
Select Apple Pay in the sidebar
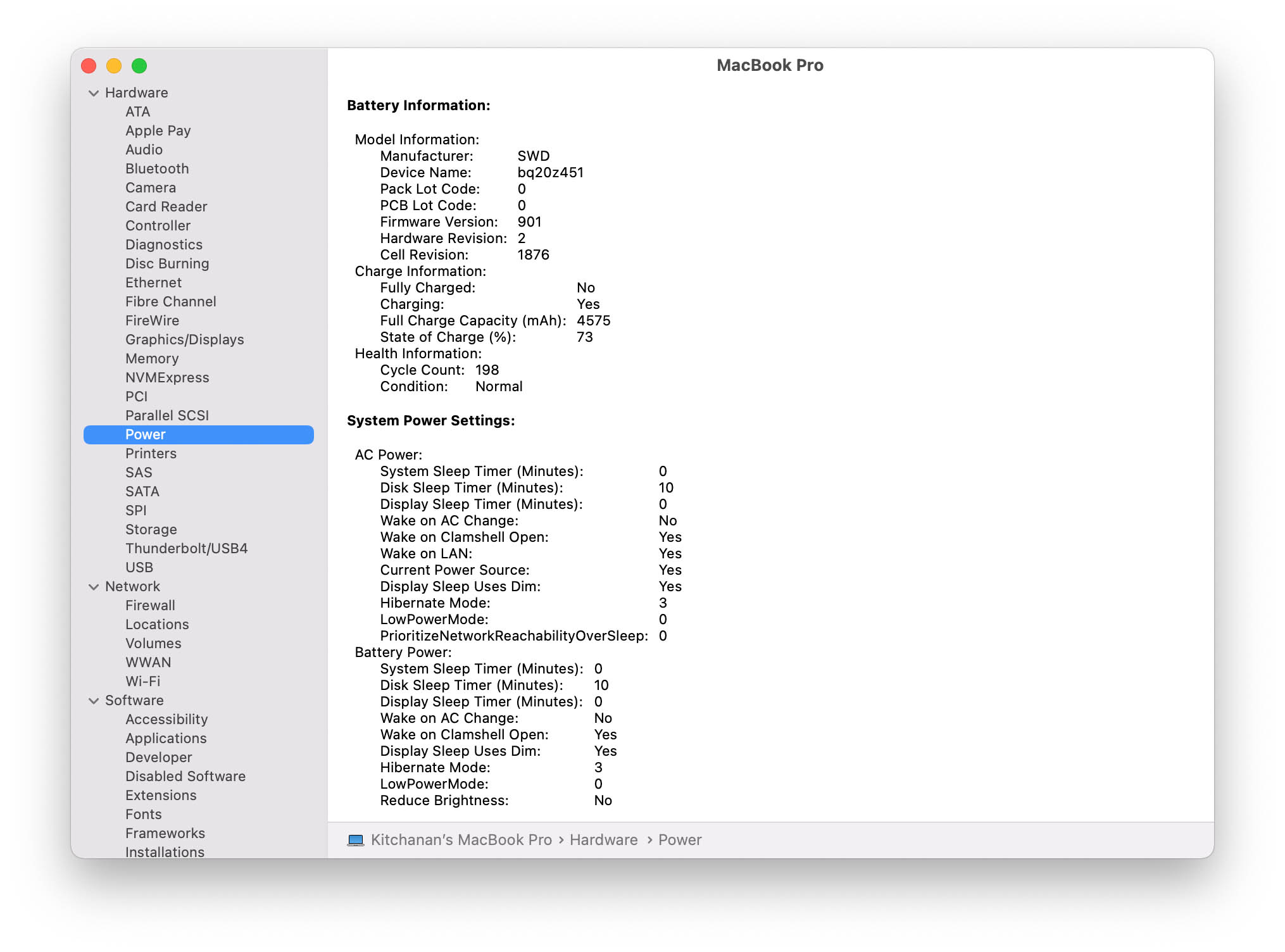(x=158, y=131)
